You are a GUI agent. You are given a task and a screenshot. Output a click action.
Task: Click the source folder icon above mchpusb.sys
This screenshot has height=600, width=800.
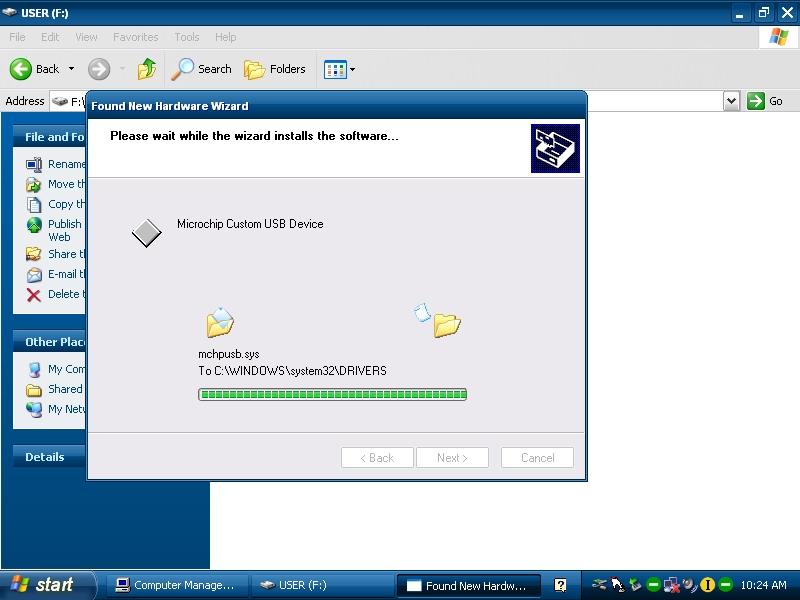click(220, 322)
